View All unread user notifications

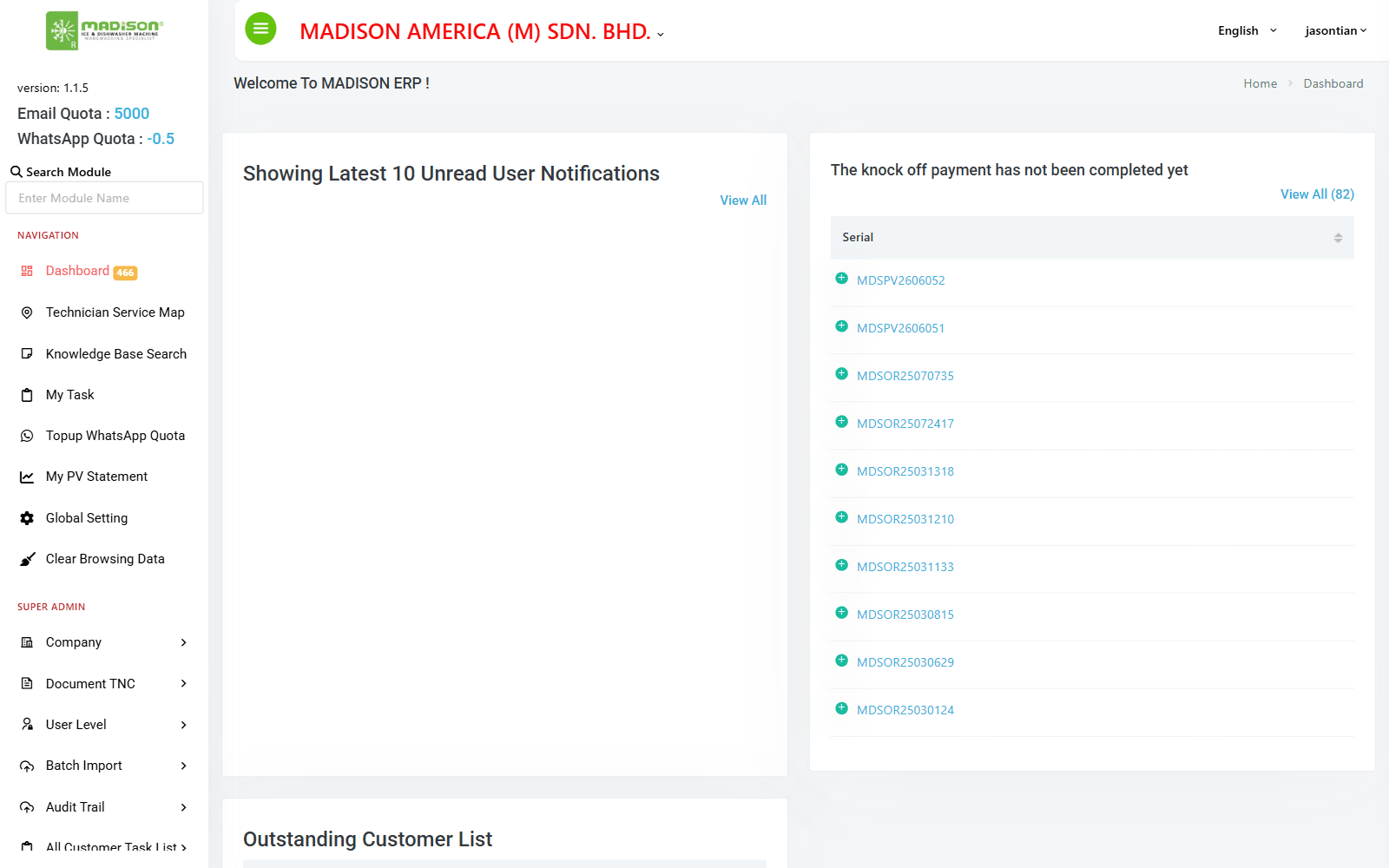tap(743, 201)
